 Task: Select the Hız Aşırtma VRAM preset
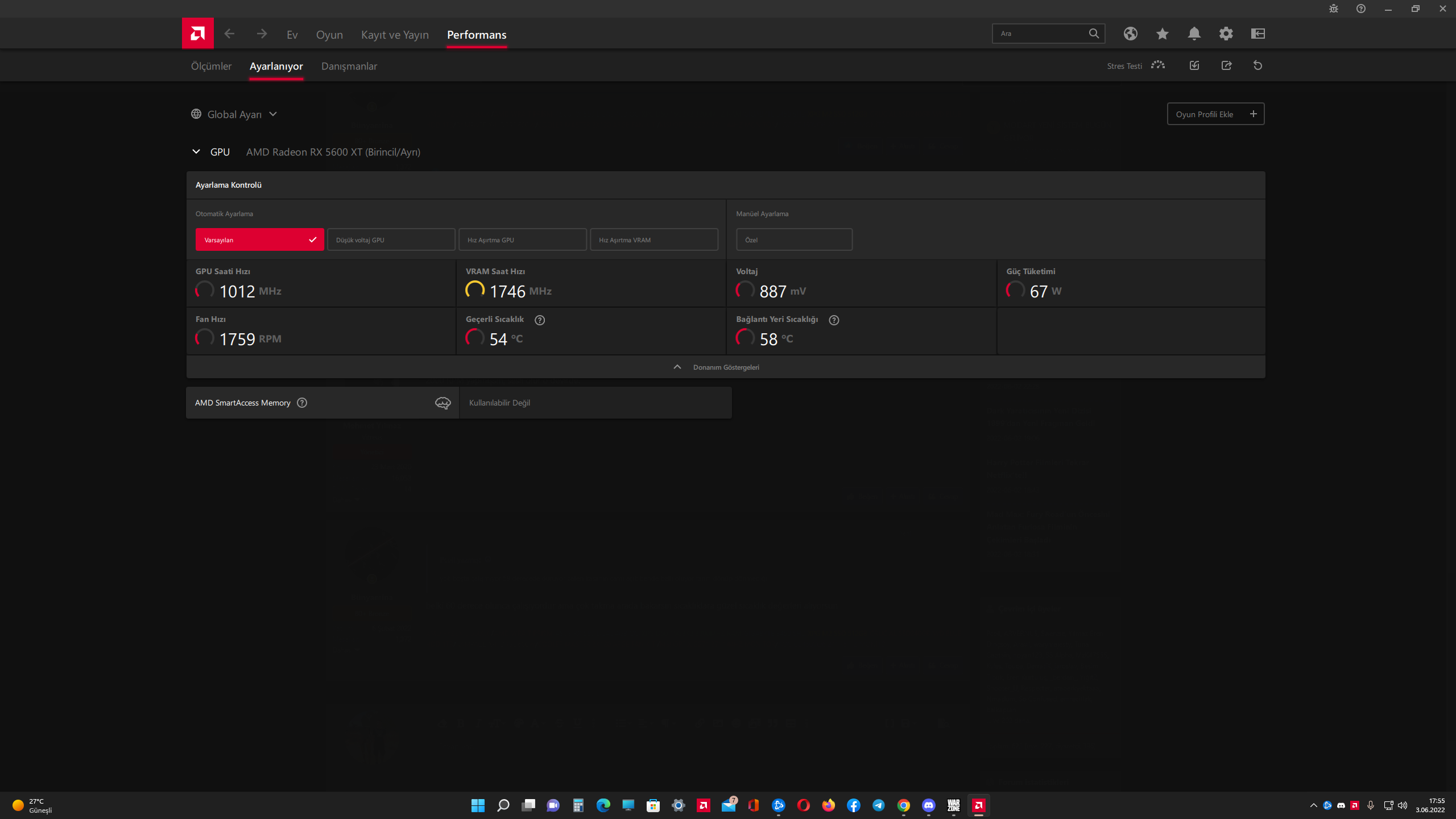point(653,239)
